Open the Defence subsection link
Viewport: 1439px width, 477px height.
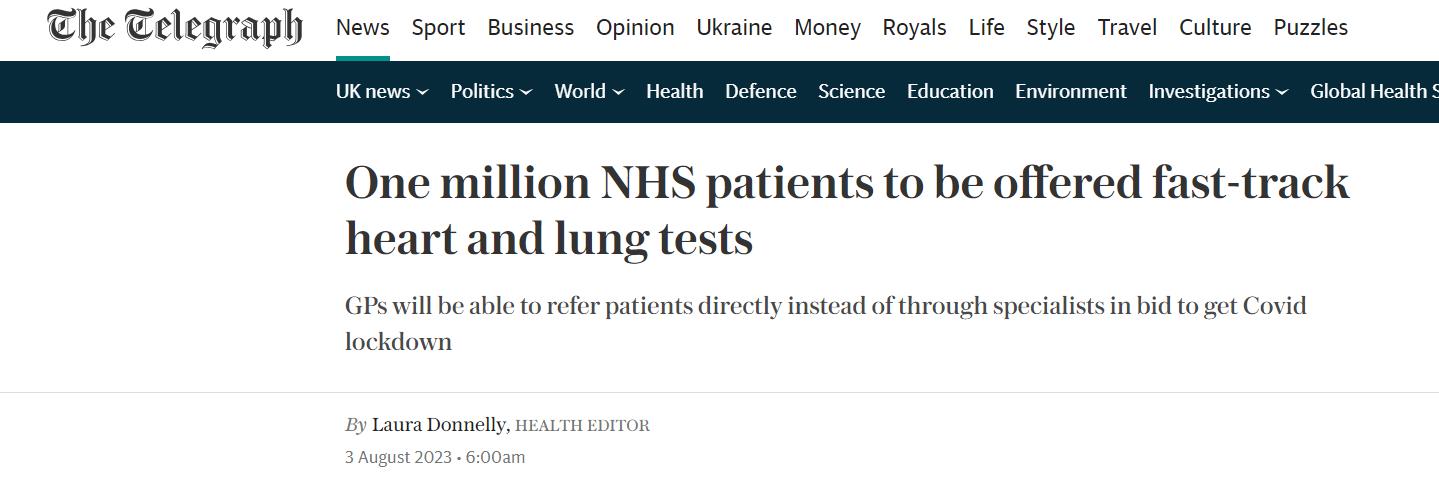[760, 92]
